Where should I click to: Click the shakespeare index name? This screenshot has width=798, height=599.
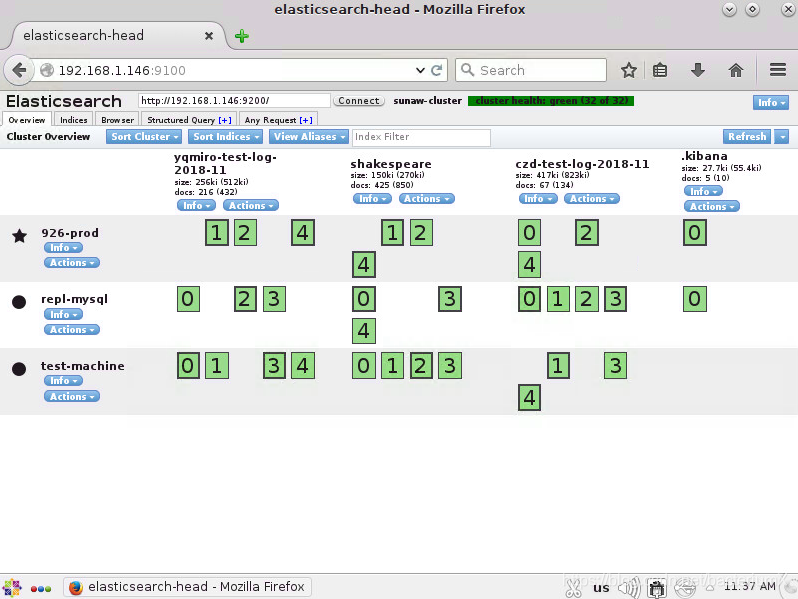tap(391, 164)
